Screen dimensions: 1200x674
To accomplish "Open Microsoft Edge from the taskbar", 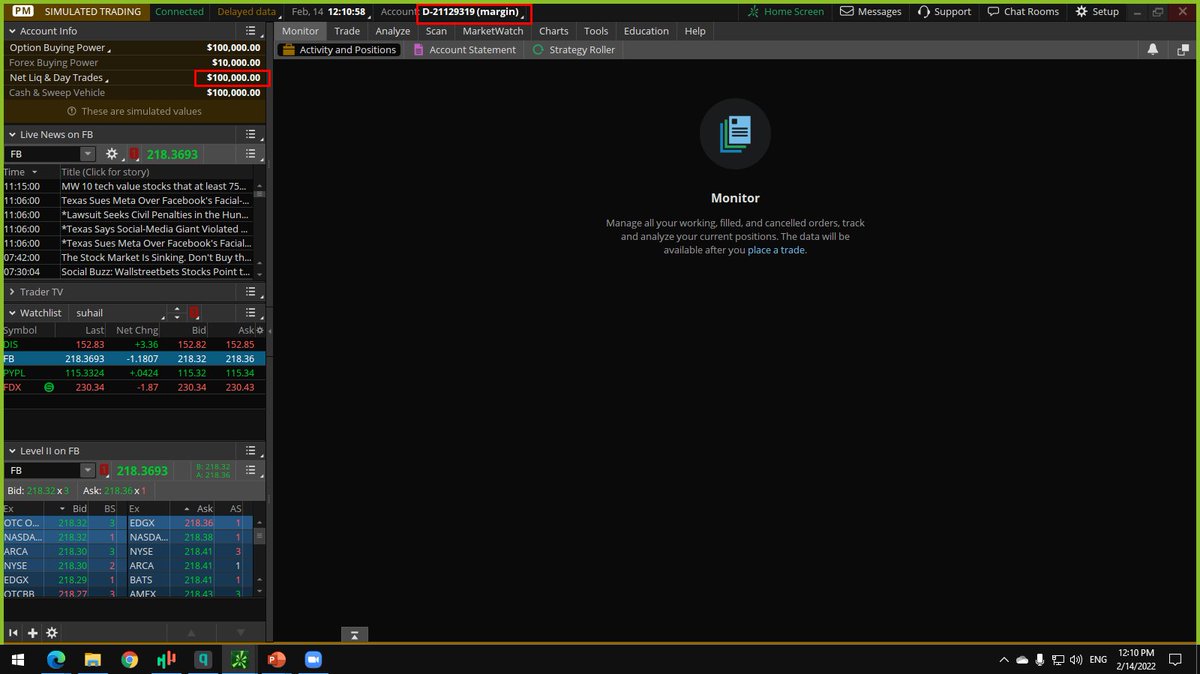I will click(x=55, y=659).
